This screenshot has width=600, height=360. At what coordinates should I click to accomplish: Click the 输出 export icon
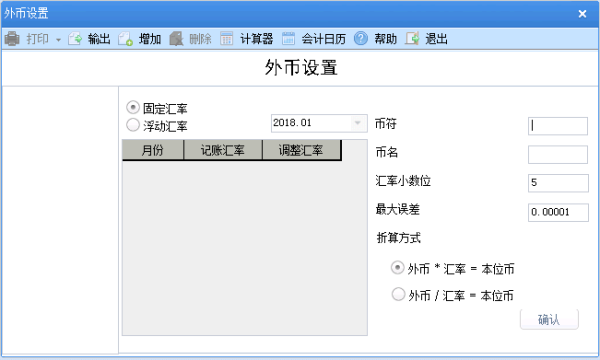[75, 39]
